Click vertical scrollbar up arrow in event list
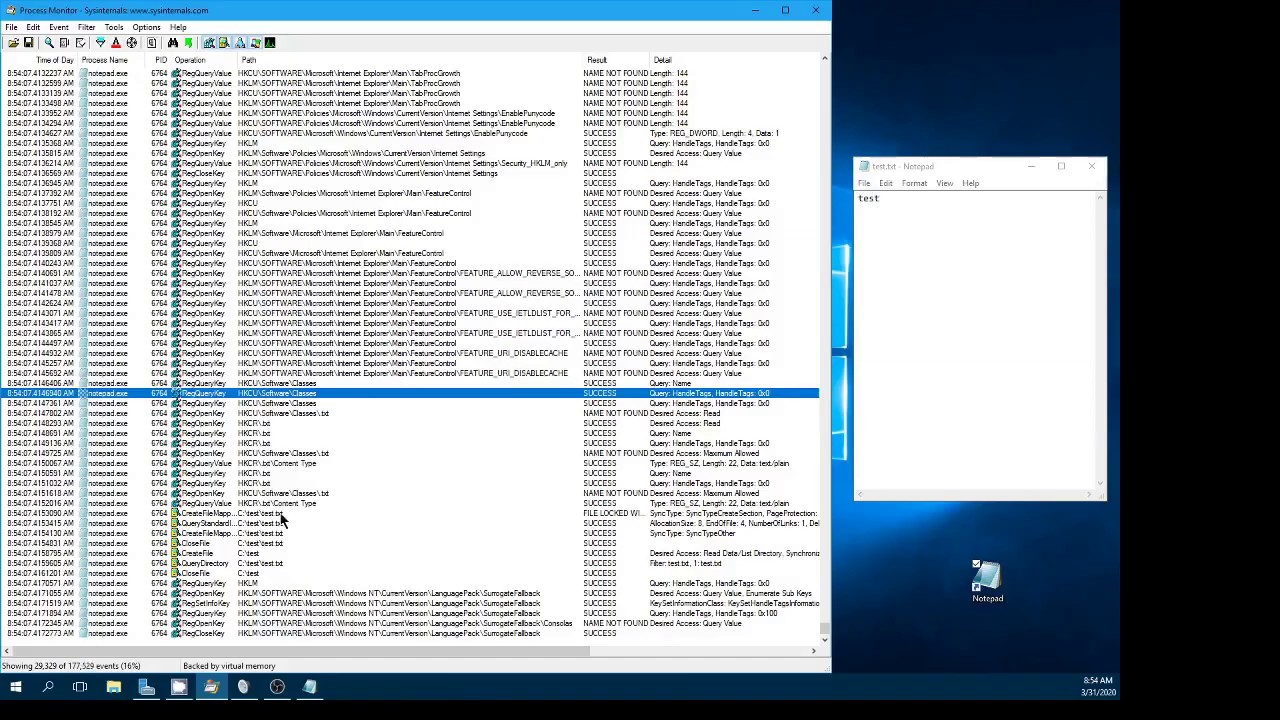The height and width of the screenshot is (720, 1280). pos(825,60)
